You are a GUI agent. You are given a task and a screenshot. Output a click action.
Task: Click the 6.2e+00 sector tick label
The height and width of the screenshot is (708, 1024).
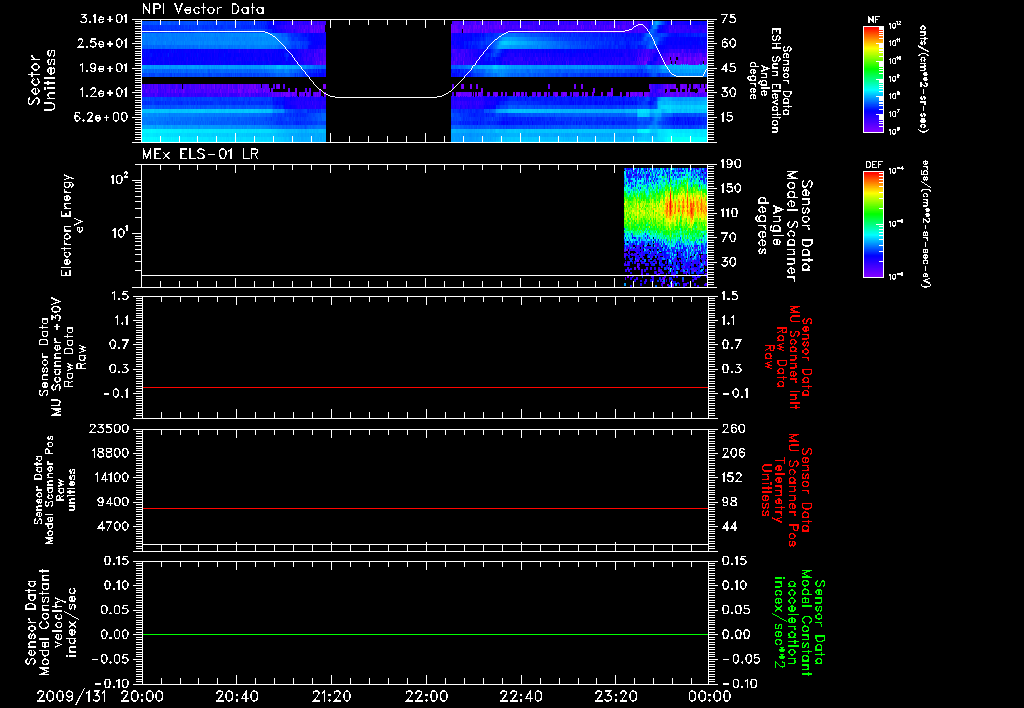[103, 118]
